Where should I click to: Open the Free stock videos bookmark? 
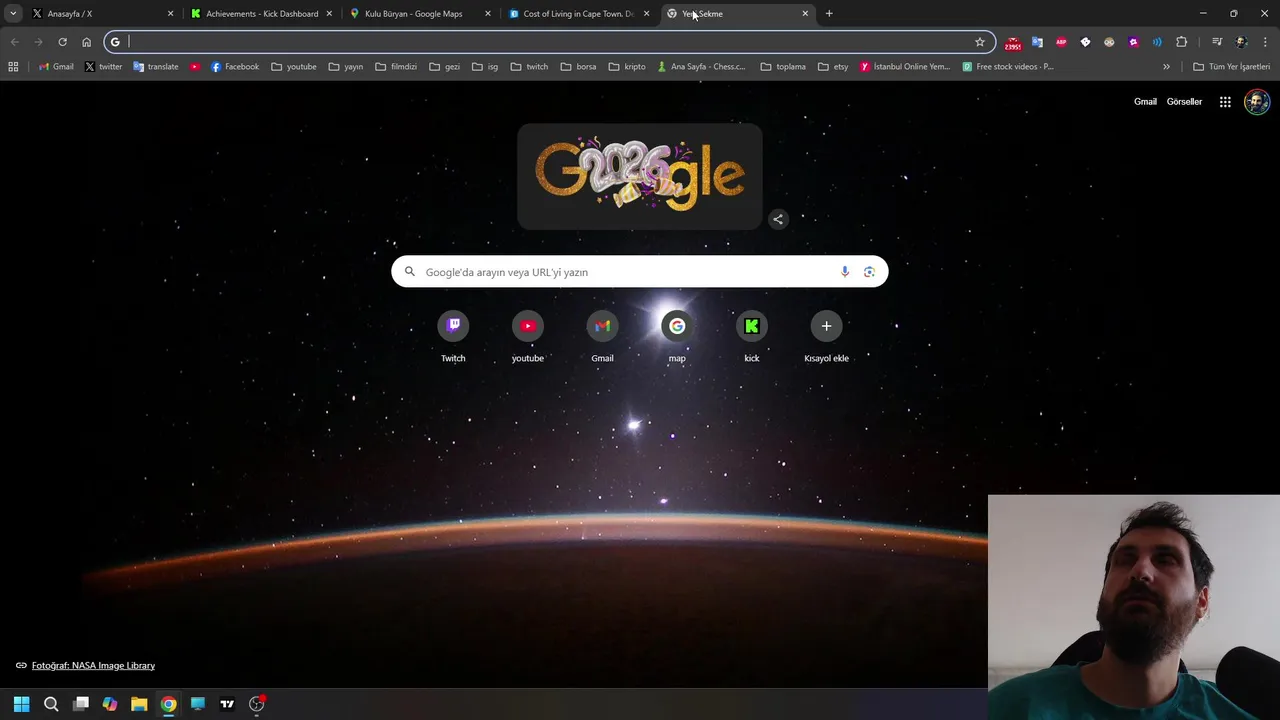click(x=1008, y=67)
